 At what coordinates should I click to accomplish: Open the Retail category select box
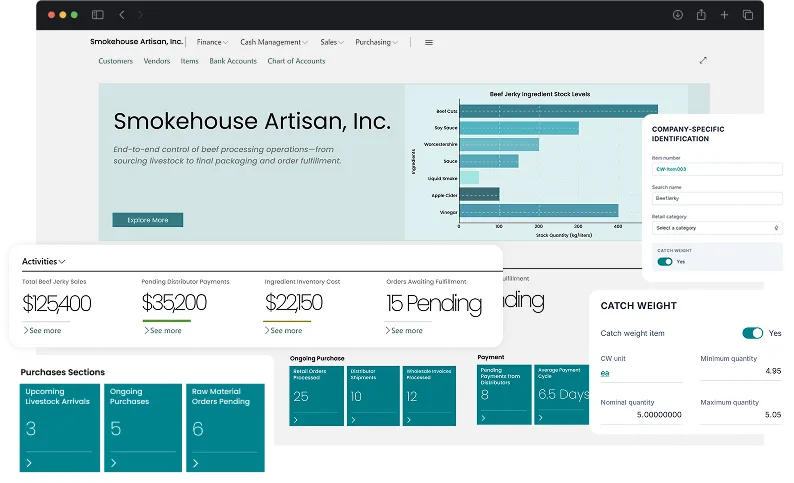tap(717, 228)
